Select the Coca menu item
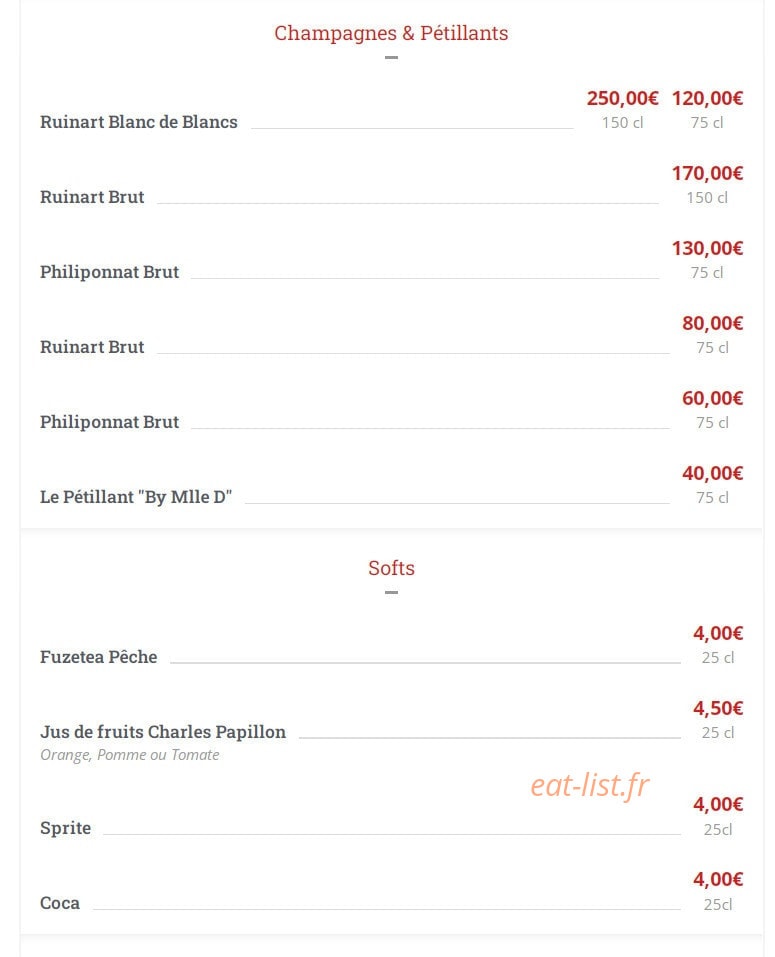 [60, 903]
